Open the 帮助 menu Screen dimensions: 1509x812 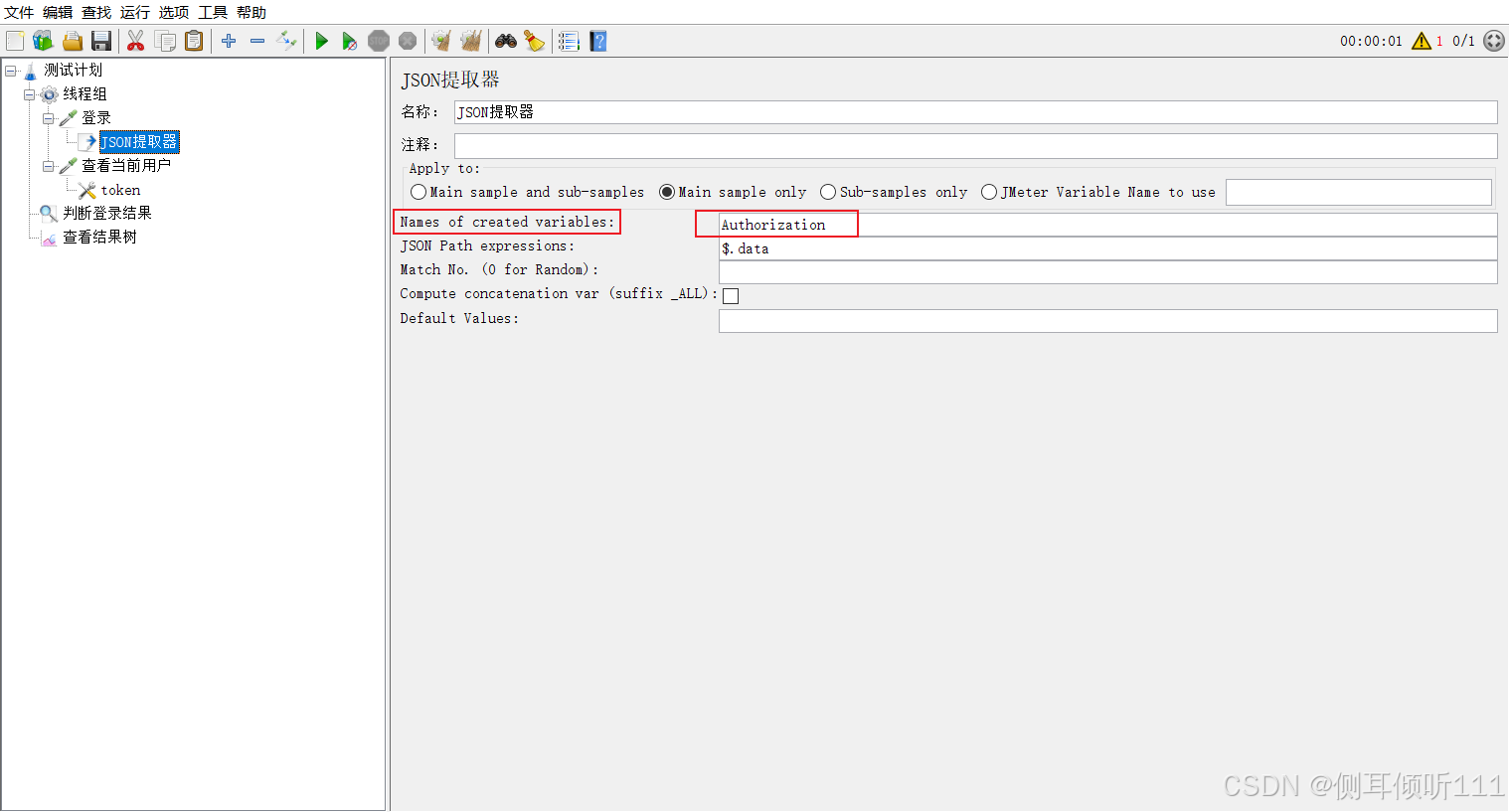[251, 13]
